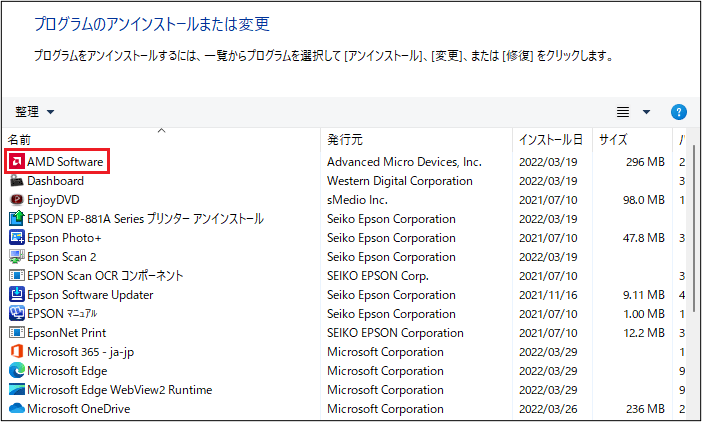Viewport: 702px width, 422px height.
Task: Select the Epson Scan 2 name
Action: click(62, 257)
